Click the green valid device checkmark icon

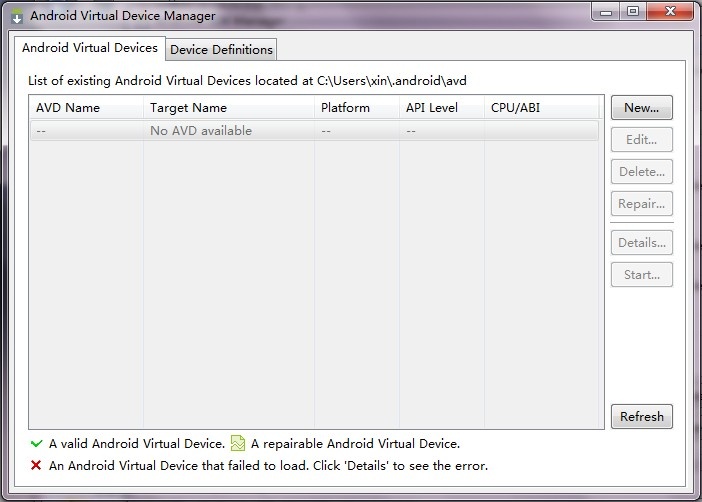37,443
